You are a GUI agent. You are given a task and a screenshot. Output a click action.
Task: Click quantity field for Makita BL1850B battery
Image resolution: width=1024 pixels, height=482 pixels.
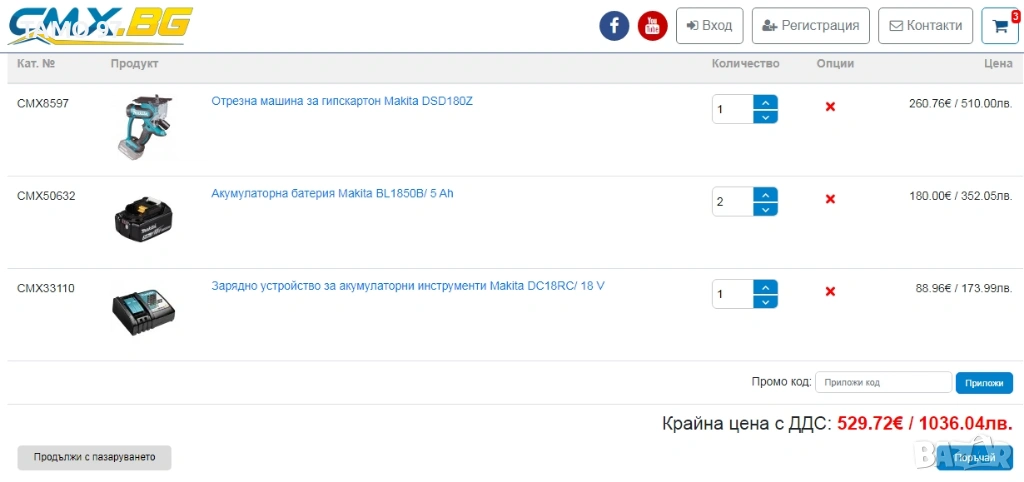coord(733,202)
